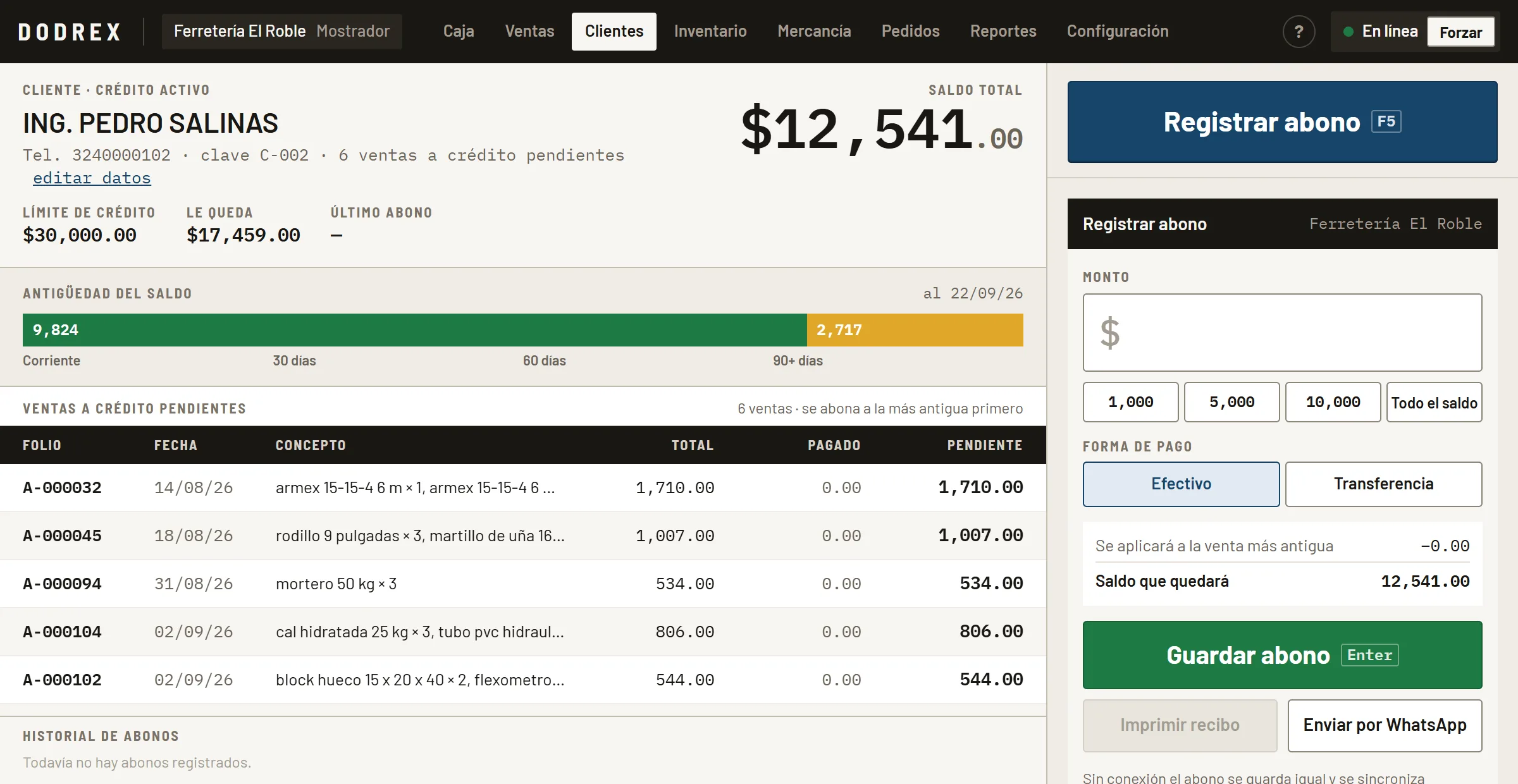Click the $17,459.00 remaining credit value
This screenshot has height=784, width=1518.
tap(244, 235)
